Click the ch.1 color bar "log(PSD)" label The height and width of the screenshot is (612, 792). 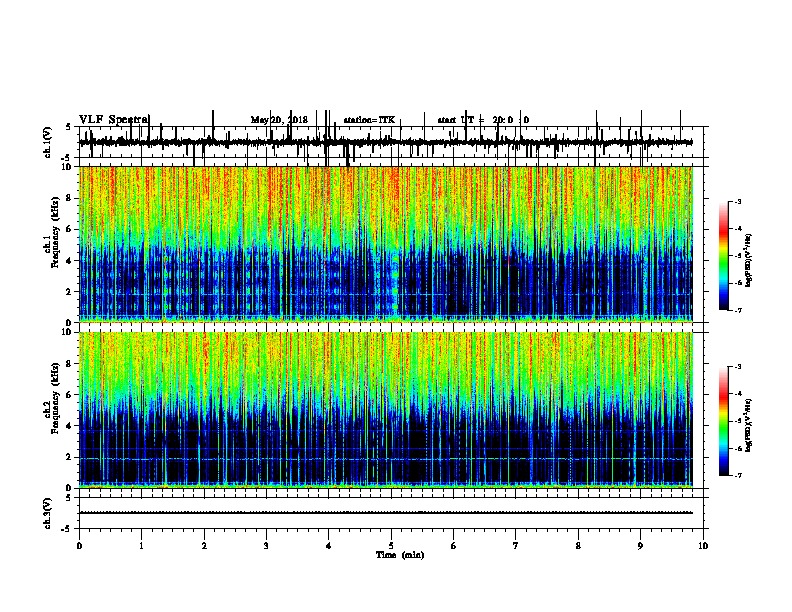coord(748,260)
